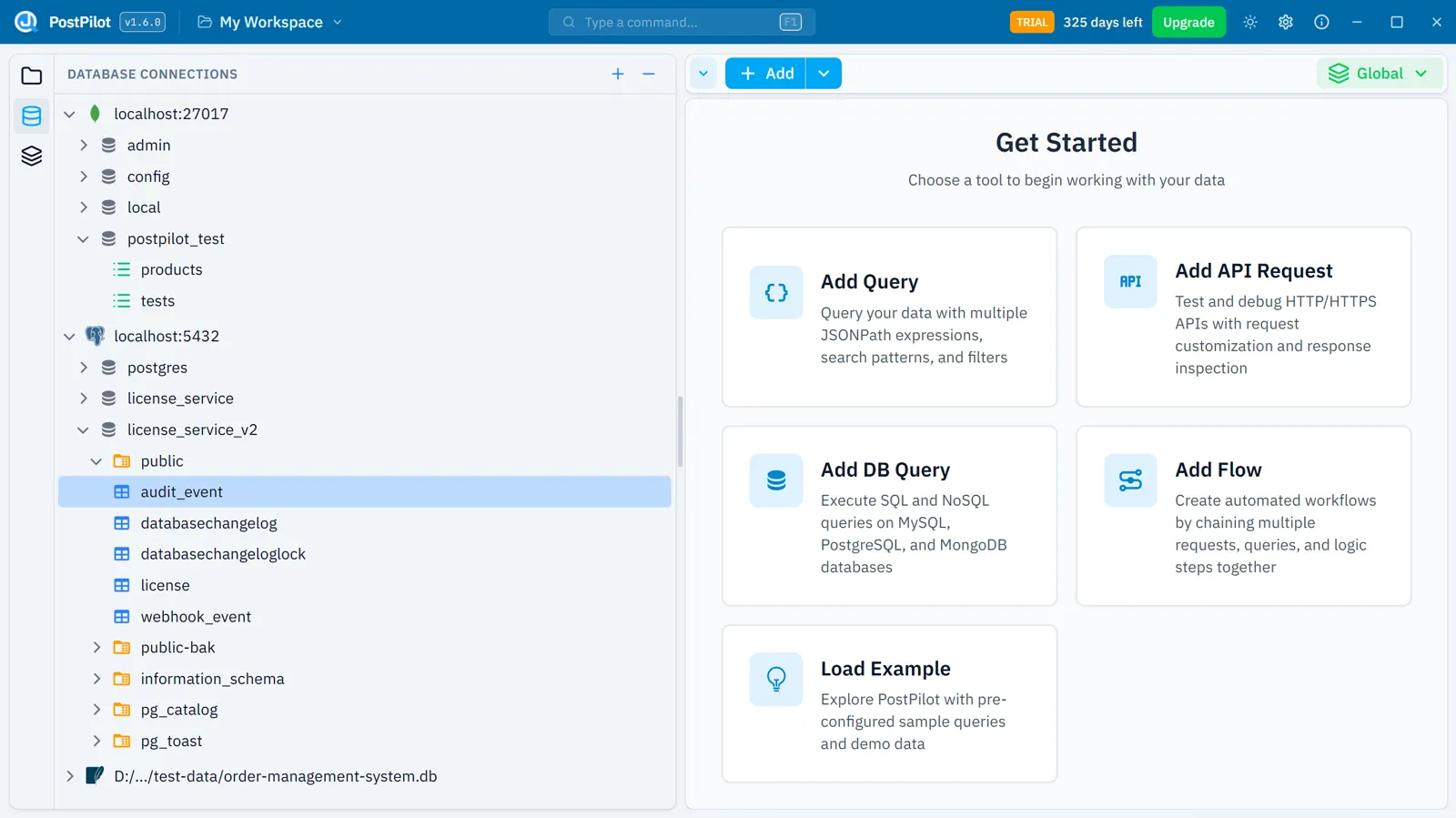The image size is (1456, 818).
Task: Click the table icon beside license
Action: pyautogui.click(x=122, y=585)
